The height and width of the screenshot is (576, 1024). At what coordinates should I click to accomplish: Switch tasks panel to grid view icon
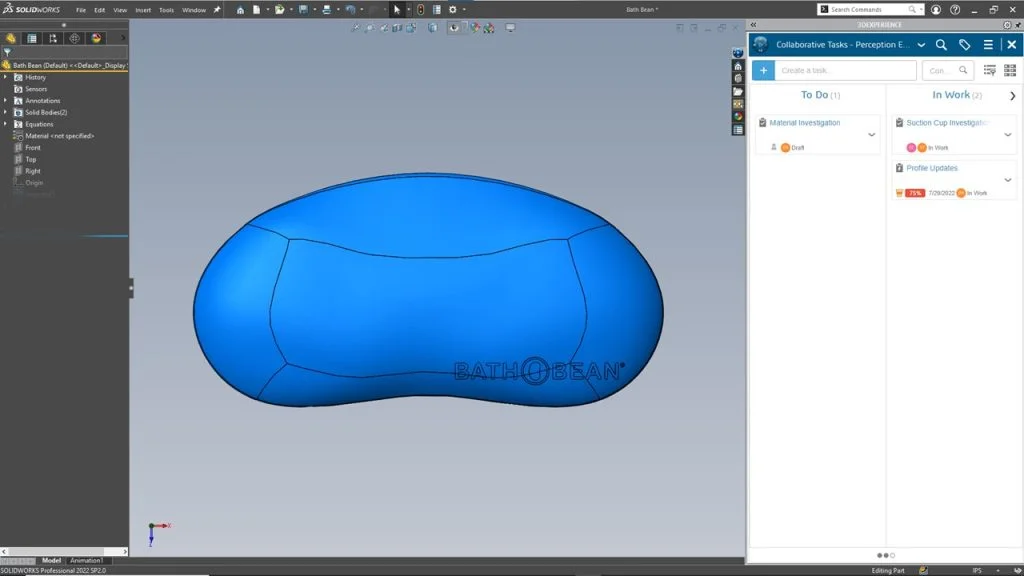click(x=1008, y=70)
